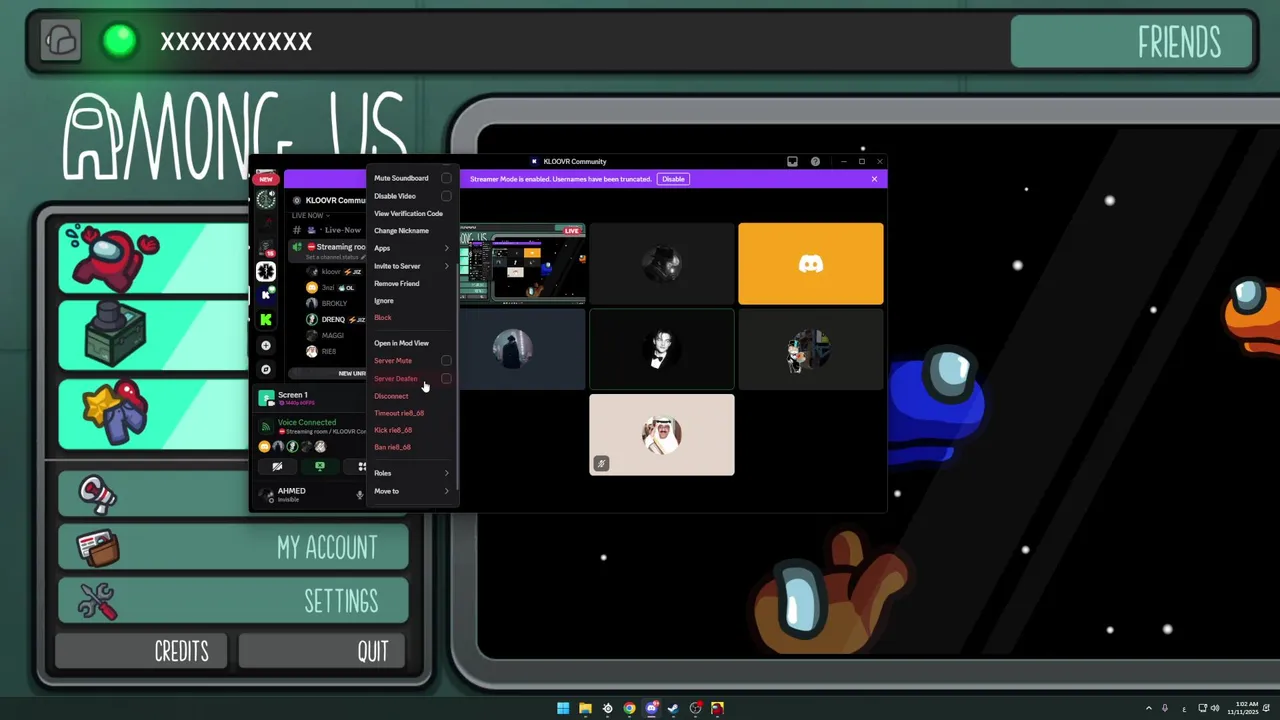The height and width of the screenshot is (720, 1280).
Task: Open Discover servers compass icon
Action: click(266, 369)
